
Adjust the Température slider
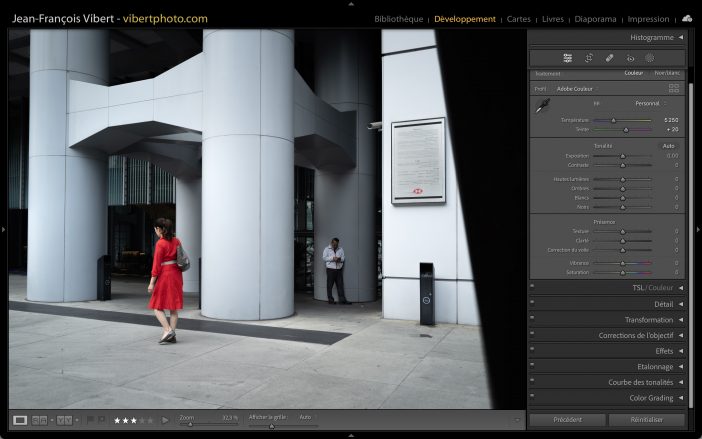613,120
